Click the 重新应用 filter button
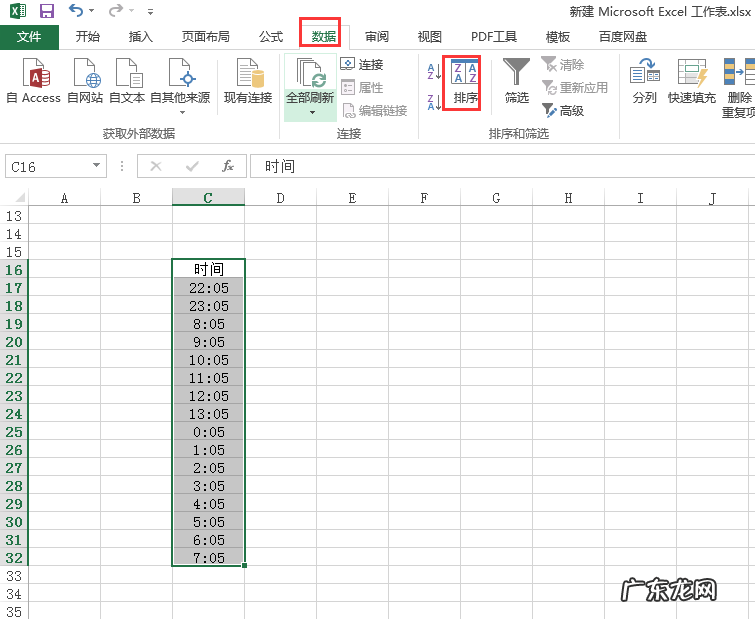The width and height of the screenshot is (755, 619). pyautogui.click(x=574, y=87)
